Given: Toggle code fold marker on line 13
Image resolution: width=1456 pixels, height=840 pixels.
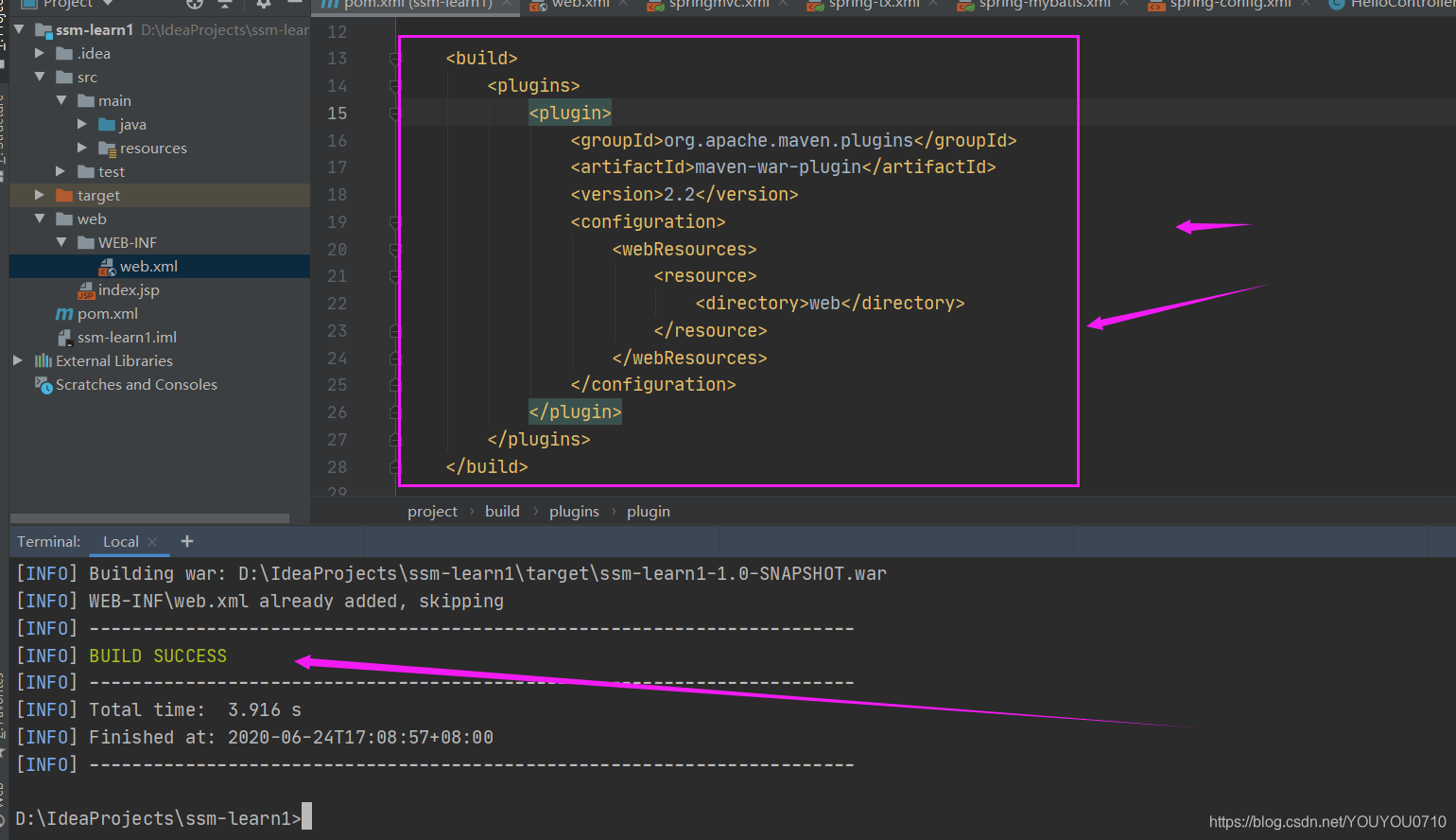Looking at the screenshot, I should click(395, 59).
